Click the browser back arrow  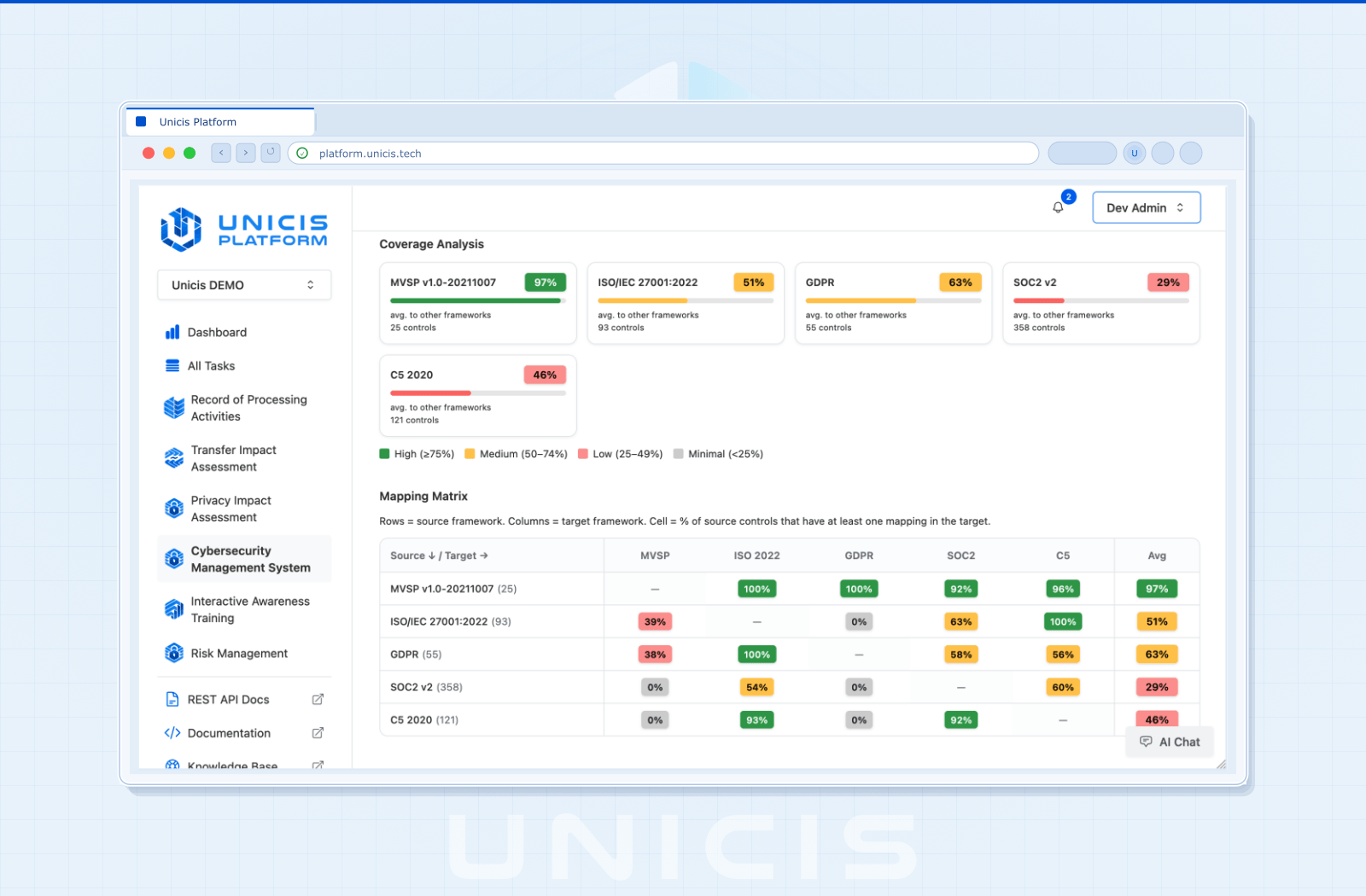coord(221,153)
